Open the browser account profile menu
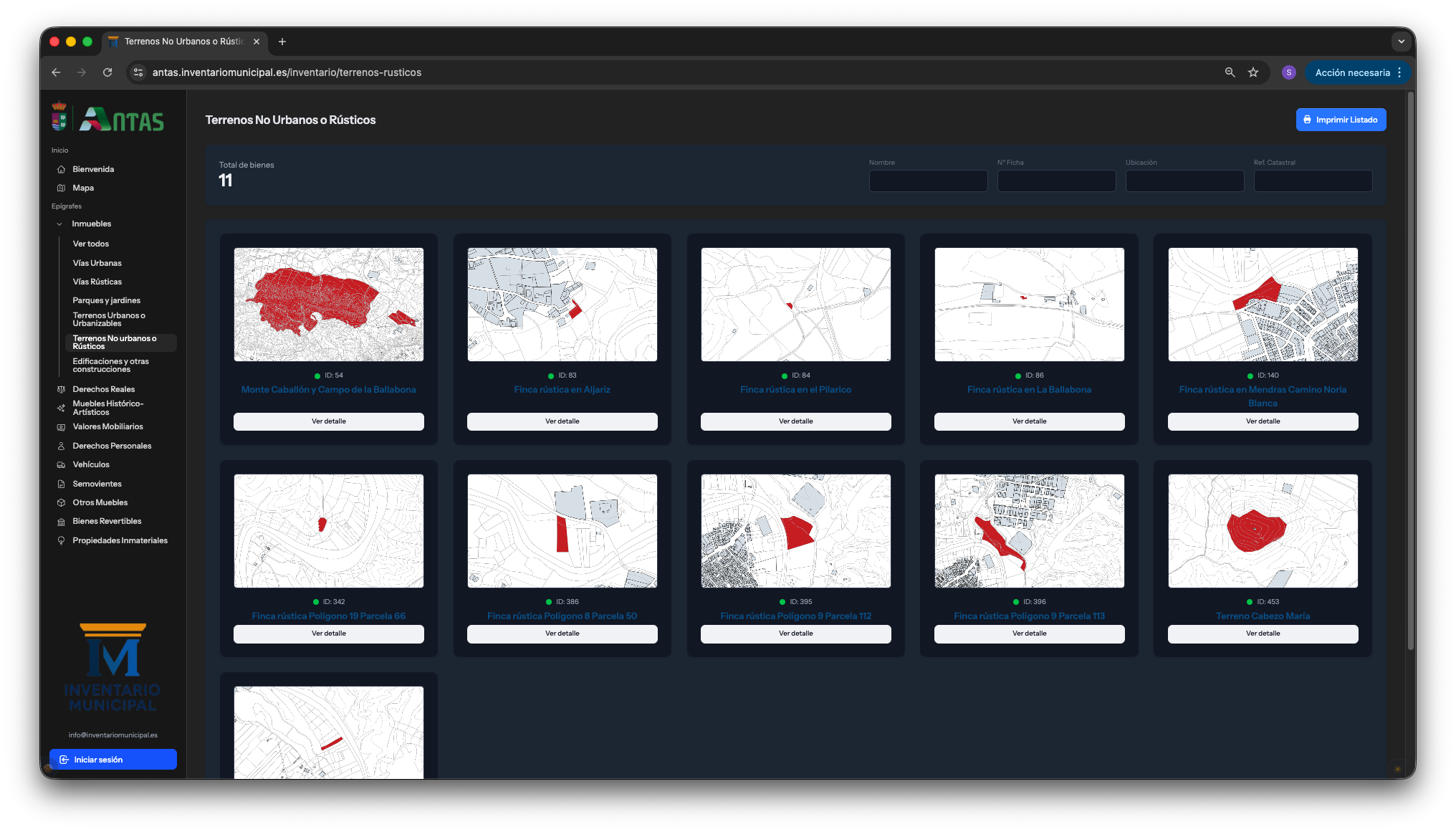This screenshot has height=832, width=1456. click(x=1288, y=72)
